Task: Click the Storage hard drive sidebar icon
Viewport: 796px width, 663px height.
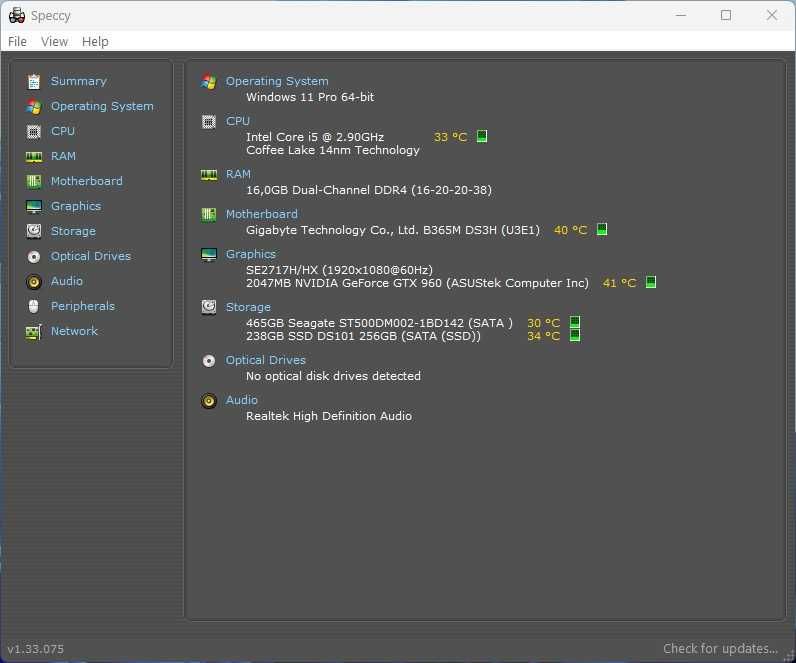Action: click(x=34, y=231)
